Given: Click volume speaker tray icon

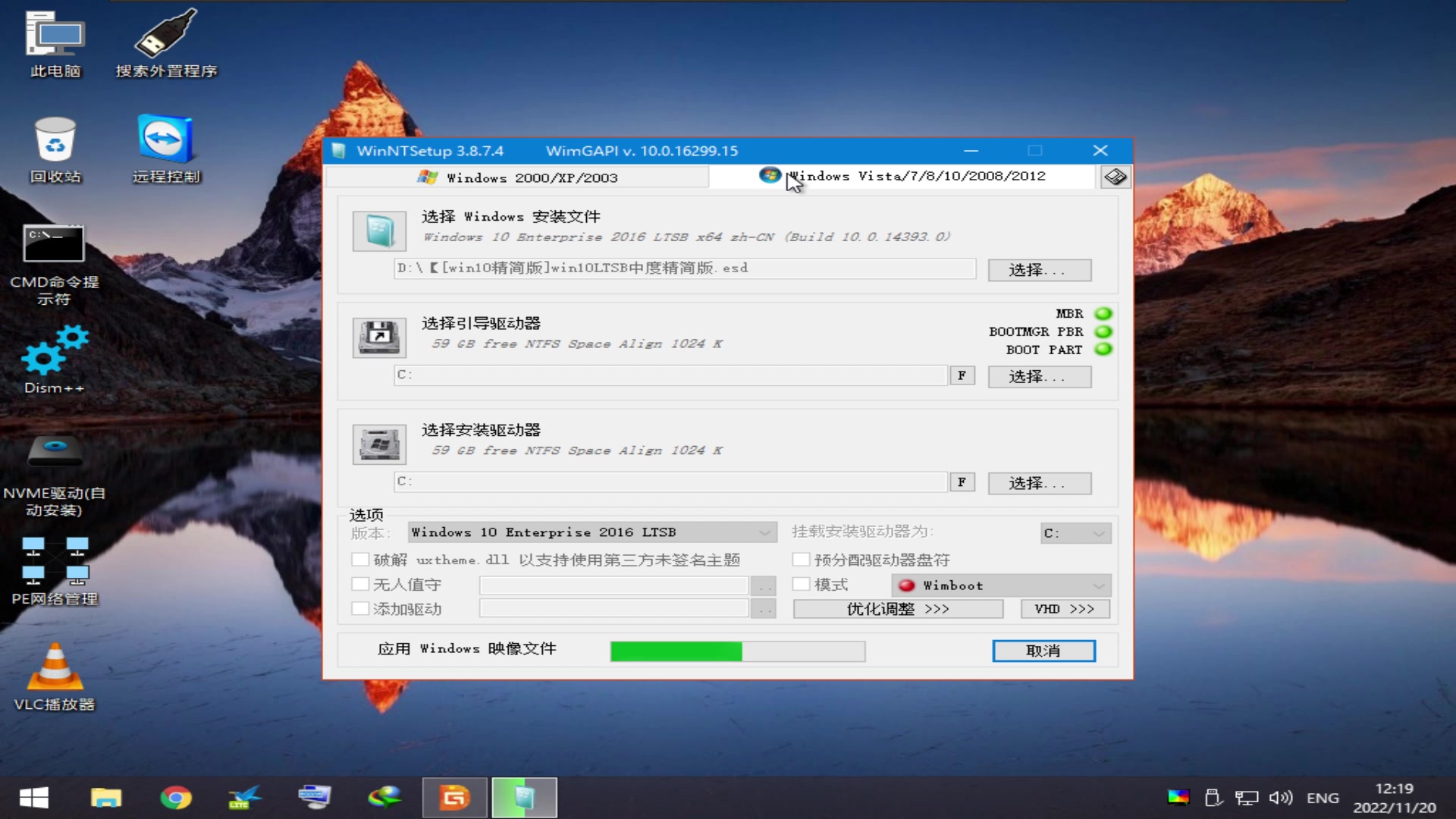Looking at the screenshot, I should [1281, 798].
